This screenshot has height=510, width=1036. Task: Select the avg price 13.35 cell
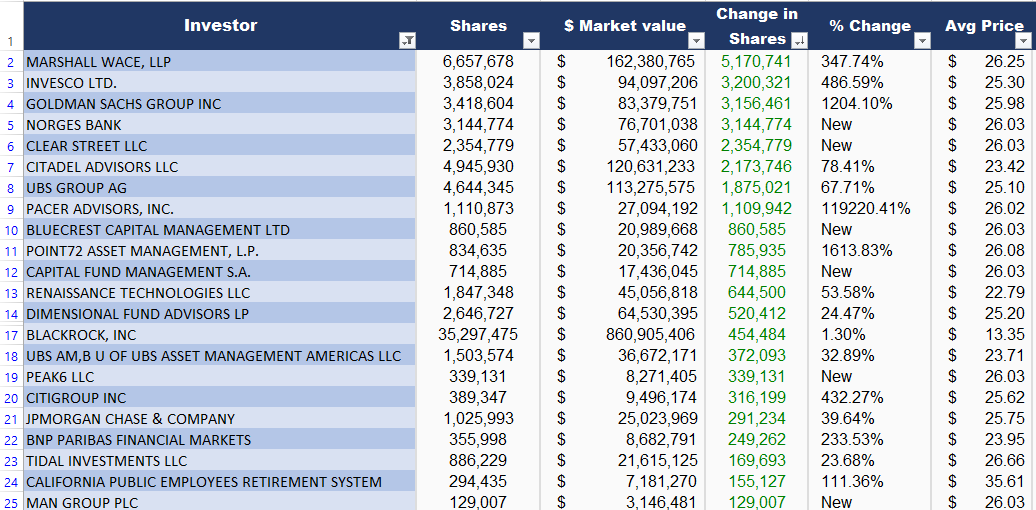pos(984,335)
